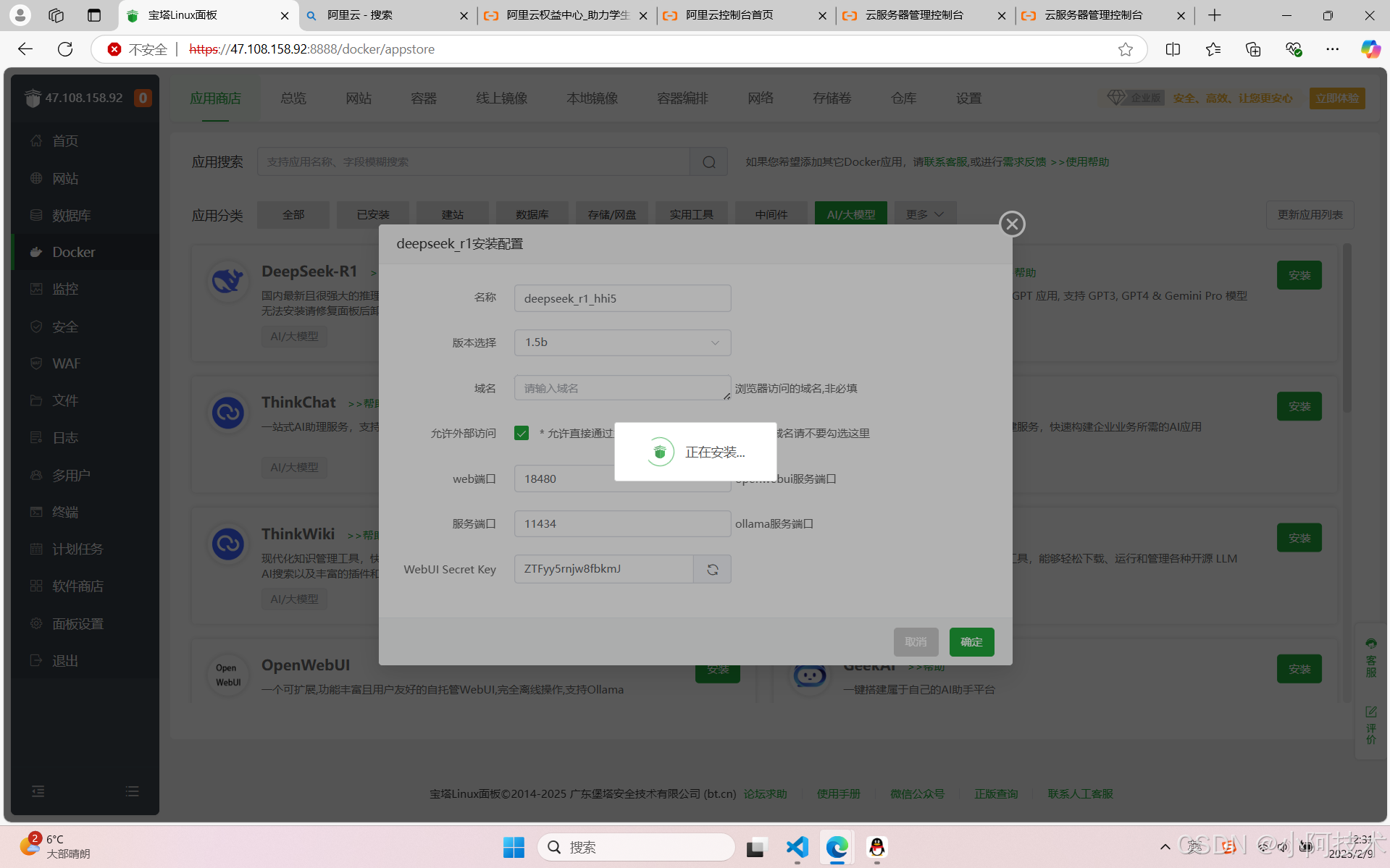Click the WebUI Secret Key refresh icon
The width and height of the screenshot is (1390, 868).
pos(712,569)
